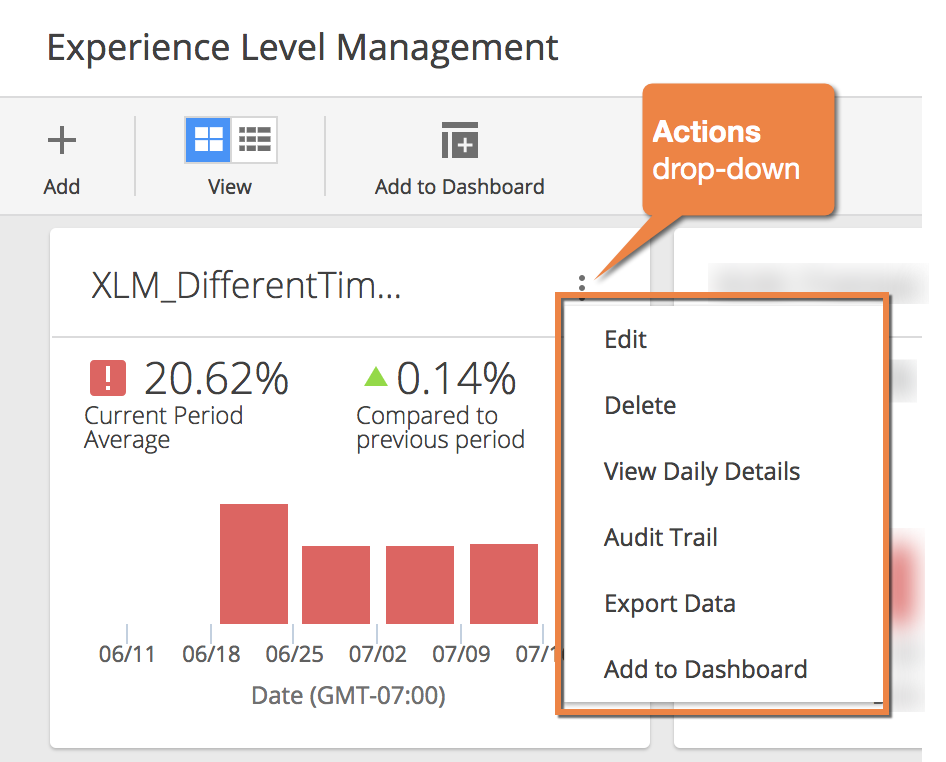Choose Delete from actions menu
The image size is (946, 762).
[640, 405]
